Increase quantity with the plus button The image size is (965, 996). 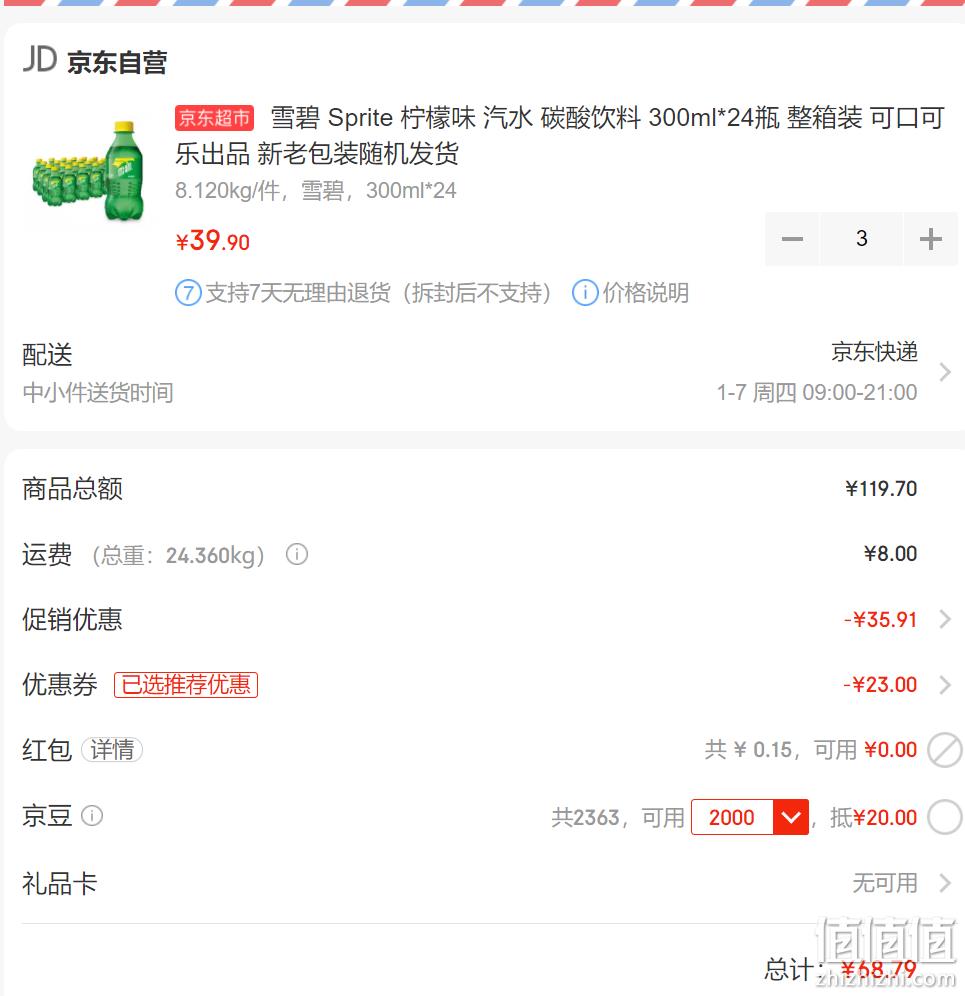(930, 239)
